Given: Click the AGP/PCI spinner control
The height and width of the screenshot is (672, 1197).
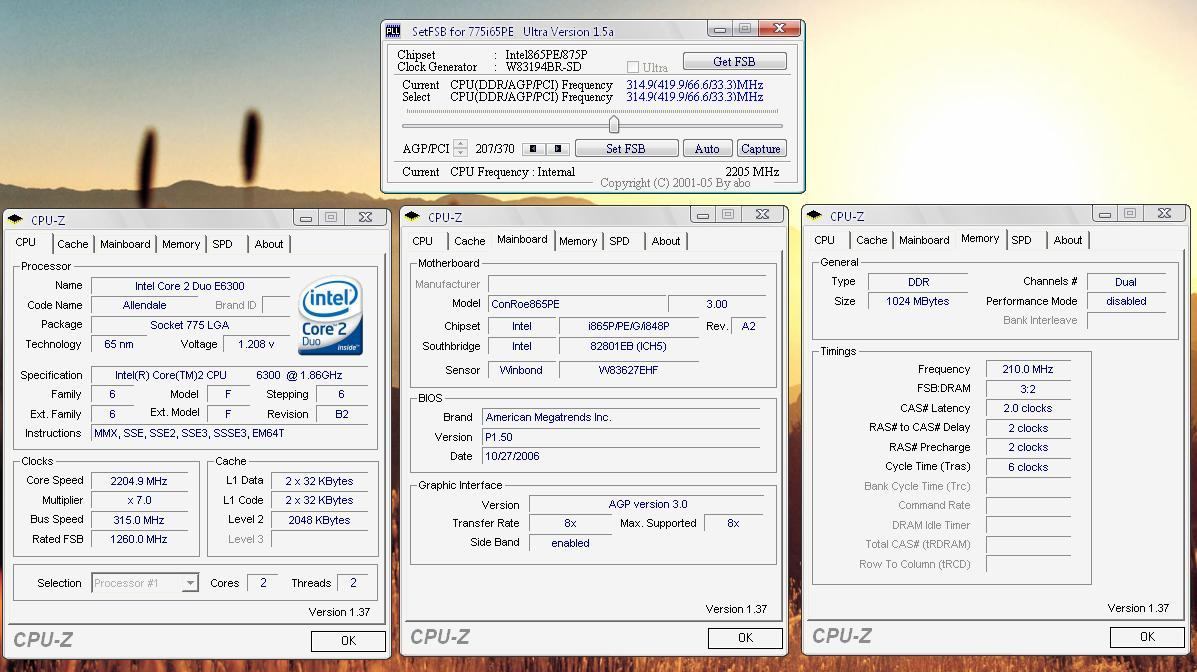Looking at the screenshot, I should (460, 148).
